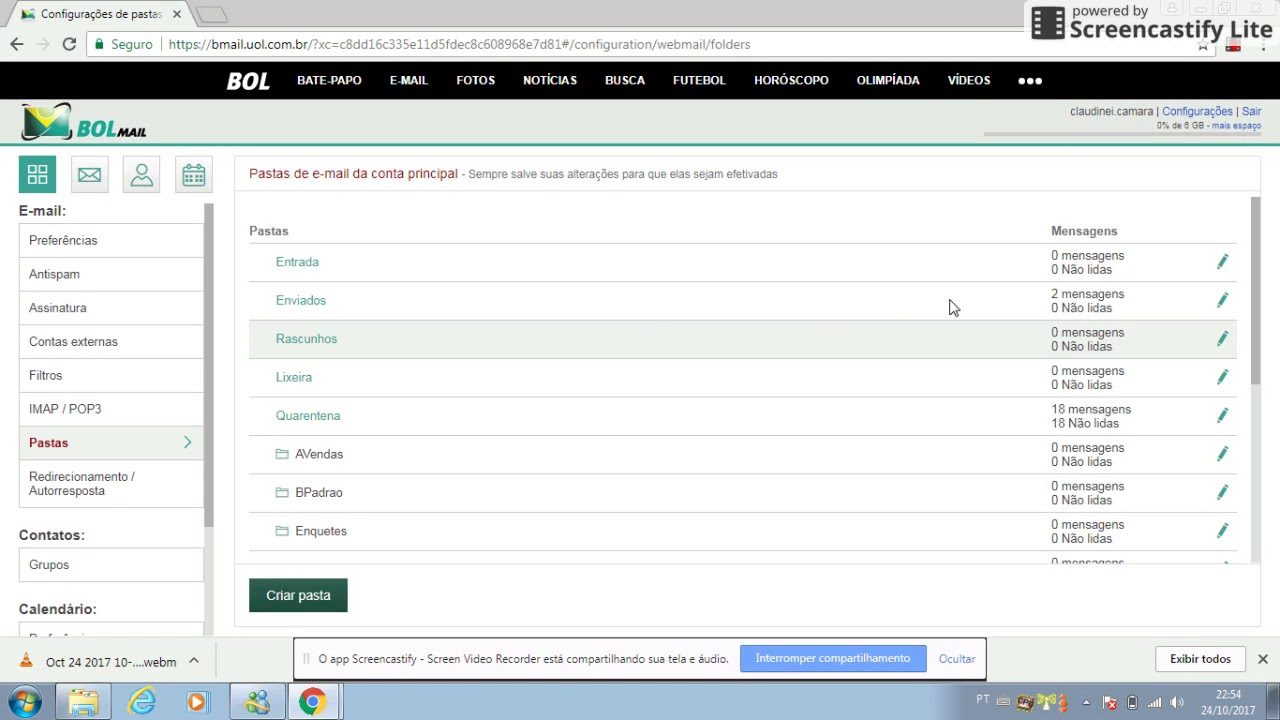Select Preferências in the E-mail settings
The height and width of the screenshot is (720, 1280).
[x=111, y=240]
